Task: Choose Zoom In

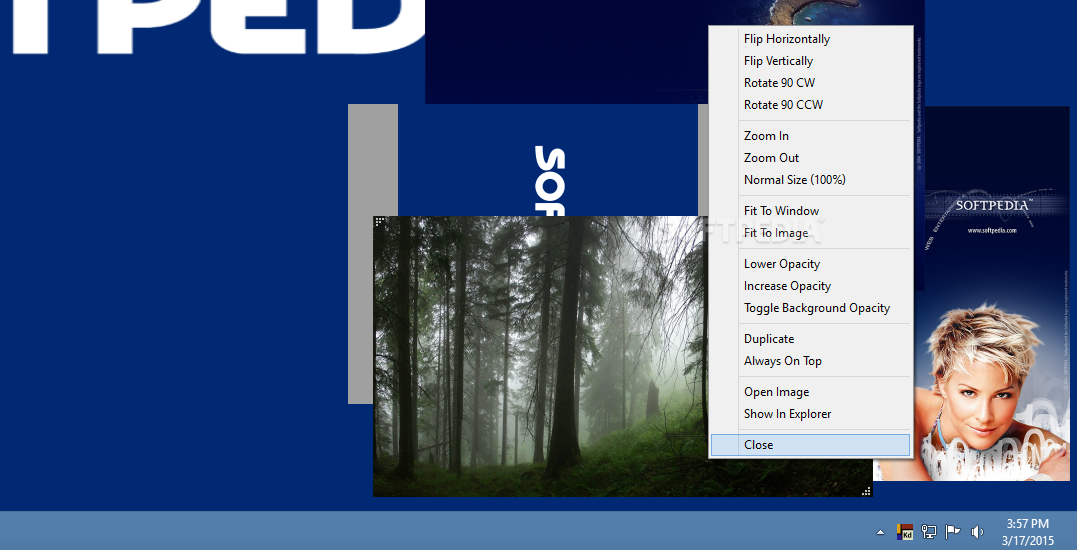Action: 810,136
